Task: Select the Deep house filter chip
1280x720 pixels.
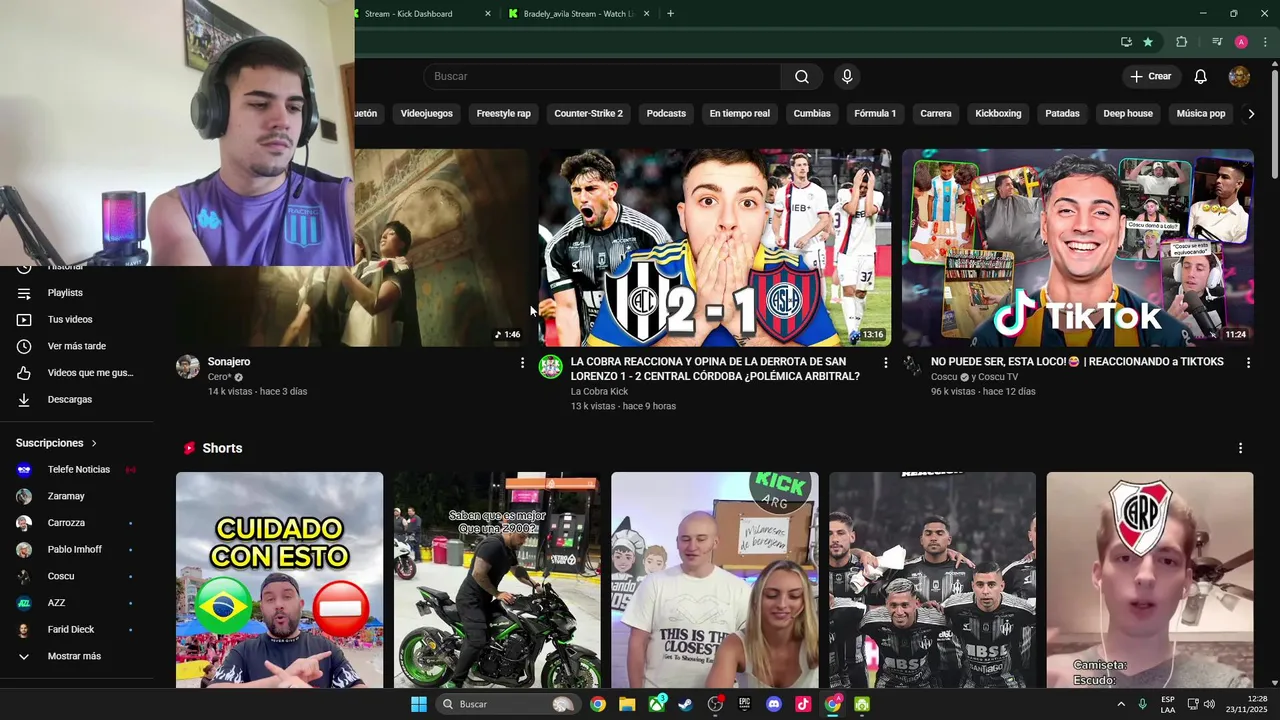Action: (x=1128, y=113)
